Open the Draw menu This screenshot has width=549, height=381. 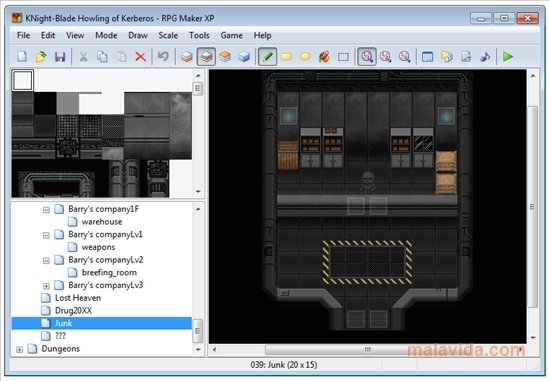(138, 35)
